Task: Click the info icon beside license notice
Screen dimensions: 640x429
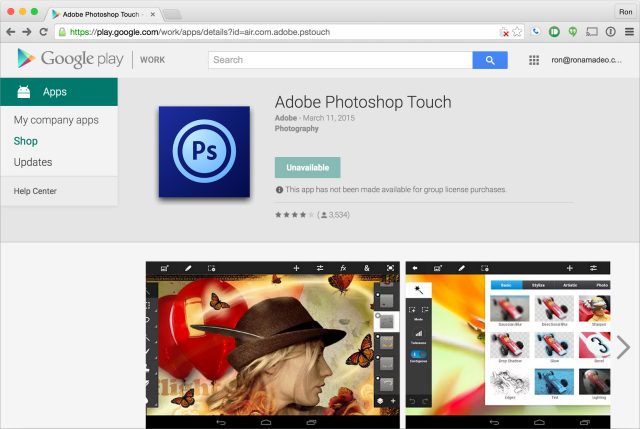Action: pos(279,190)
